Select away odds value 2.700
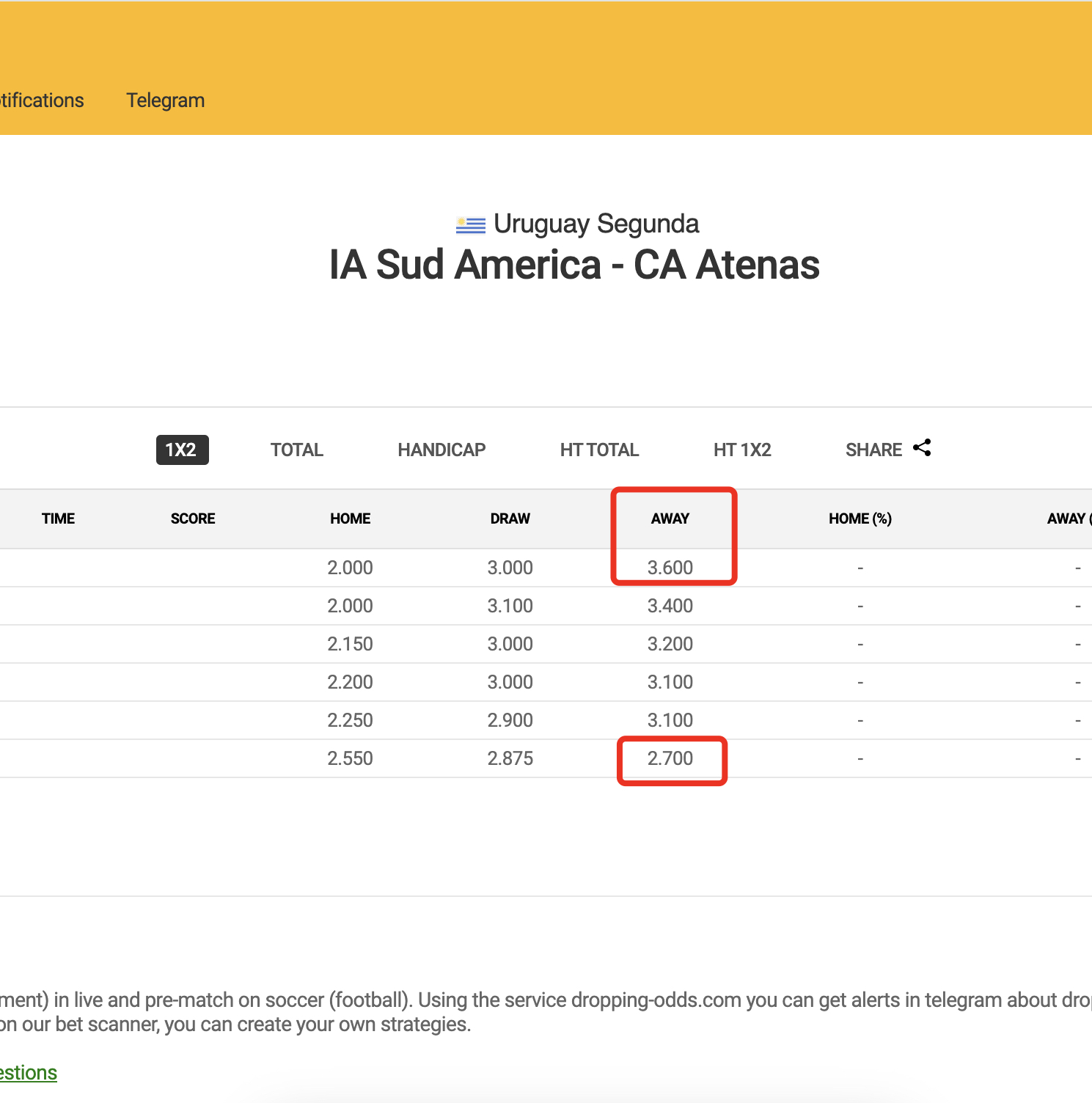Screen dimensions: 1092x1103 click(670, 758)
